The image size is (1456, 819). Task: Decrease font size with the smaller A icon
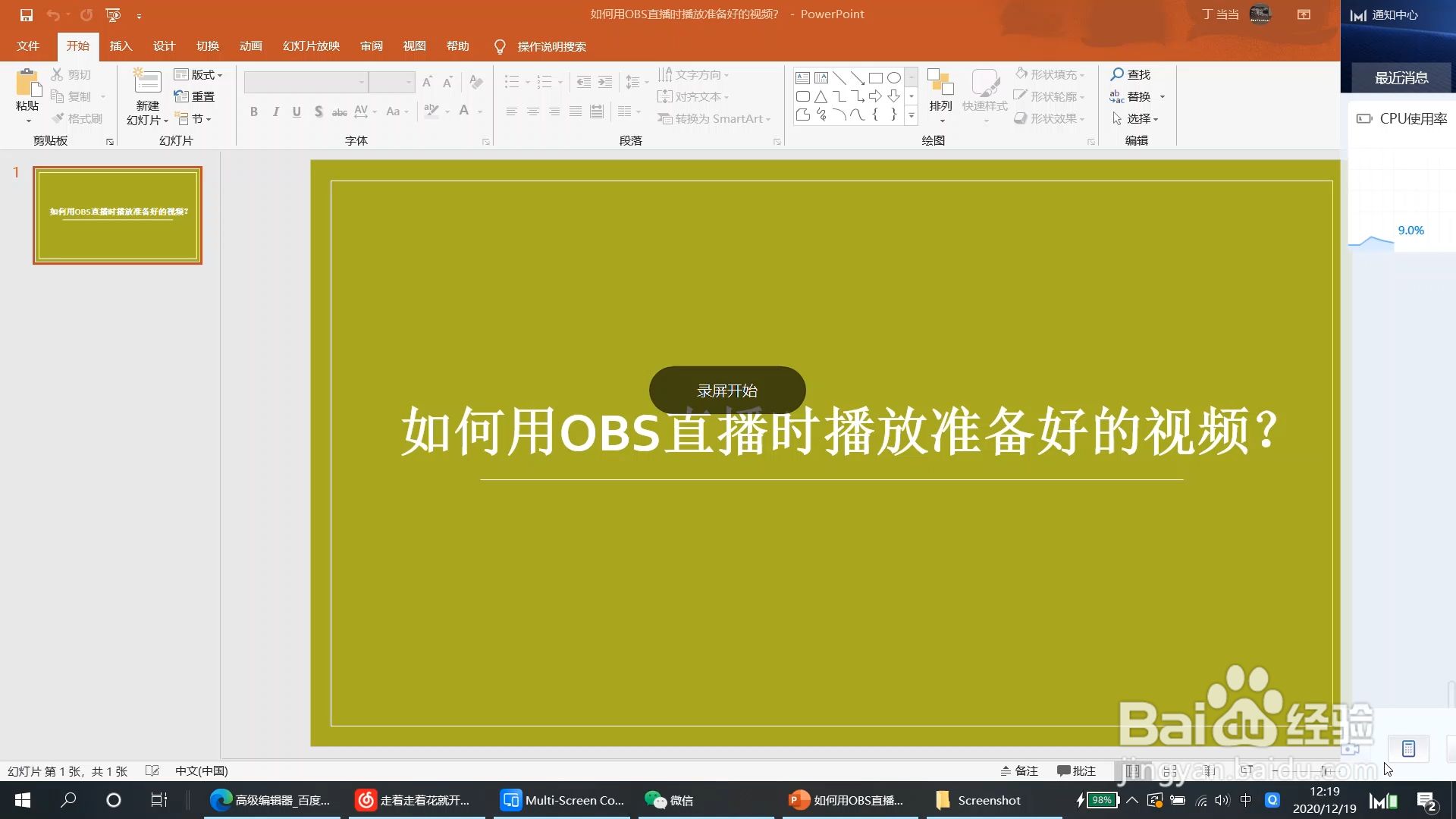(447, 82)
